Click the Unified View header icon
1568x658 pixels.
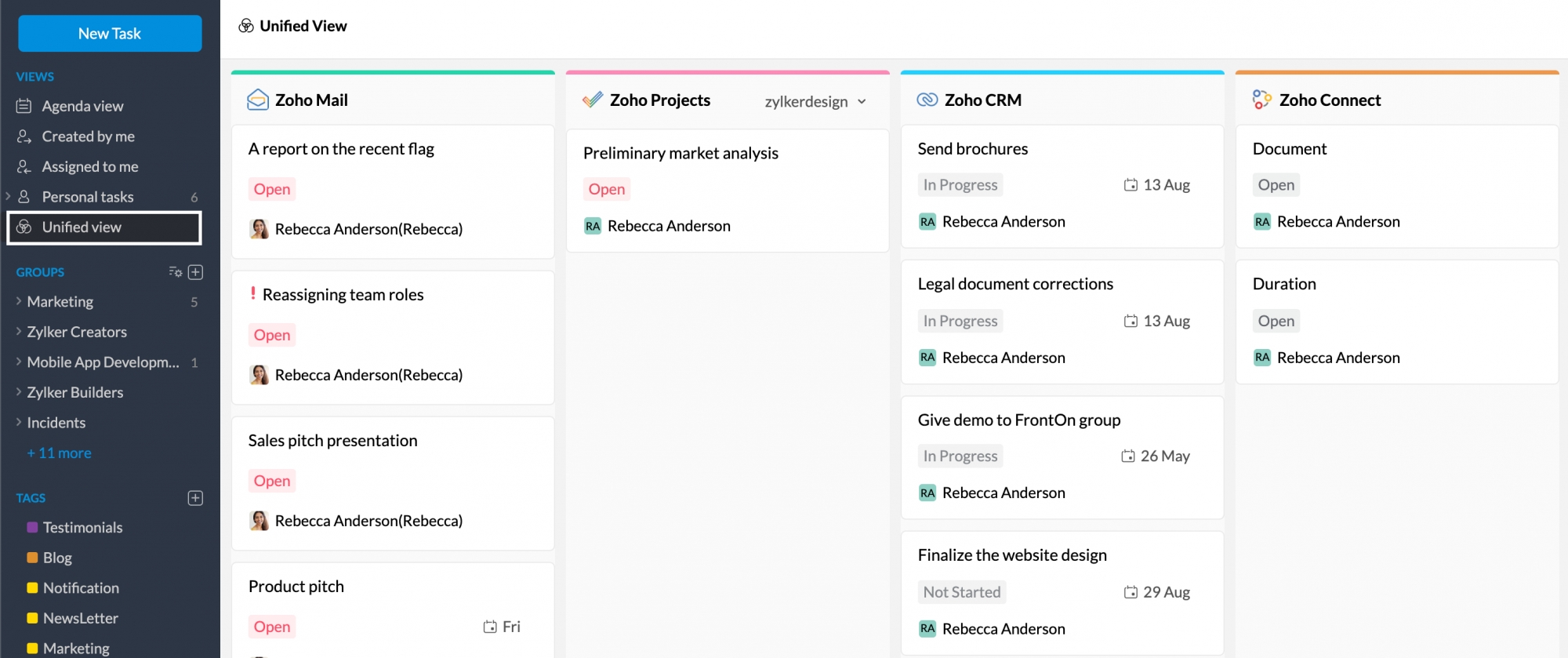point(245,26)
